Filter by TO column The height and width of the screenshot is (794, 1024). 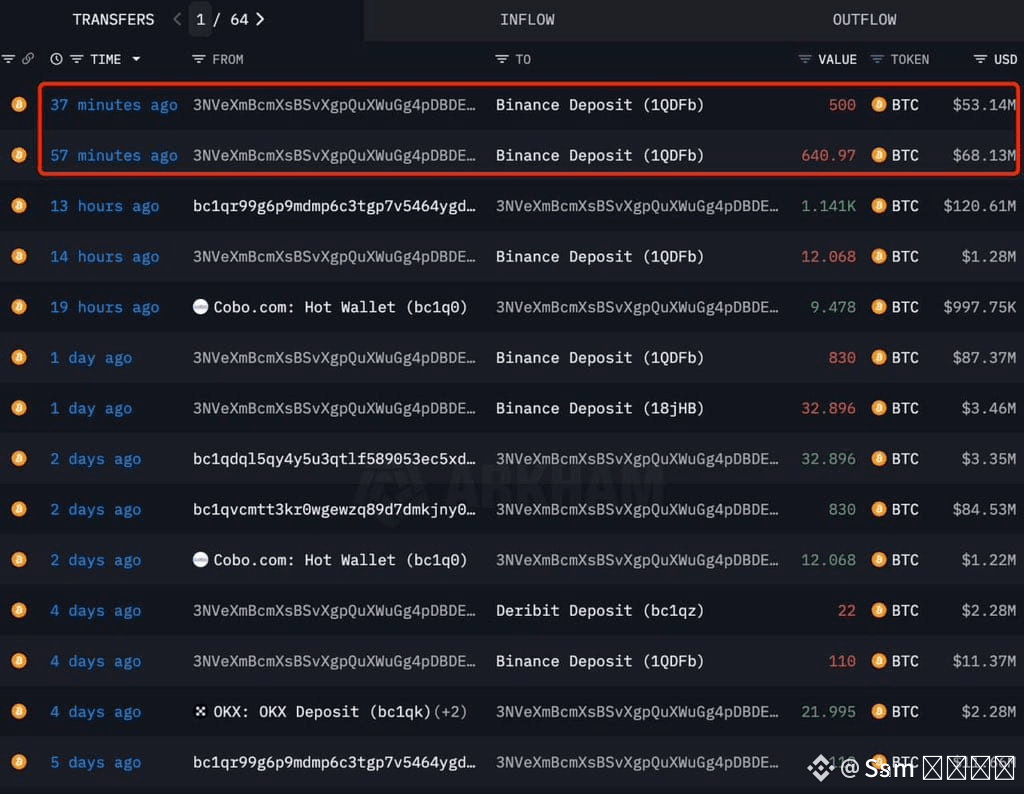pos(501,59)
